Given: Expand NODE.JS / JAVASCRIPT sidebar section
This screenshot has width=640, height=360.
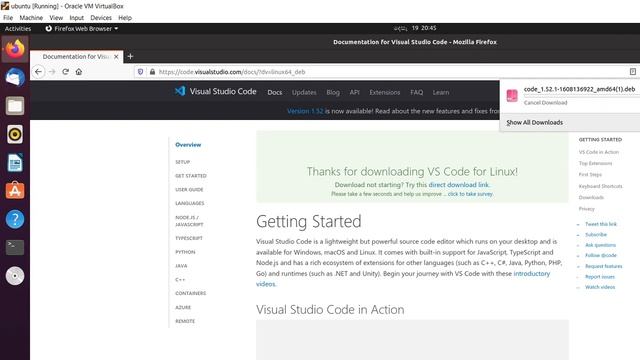Looking at the screenshot, I should point(189,221).
